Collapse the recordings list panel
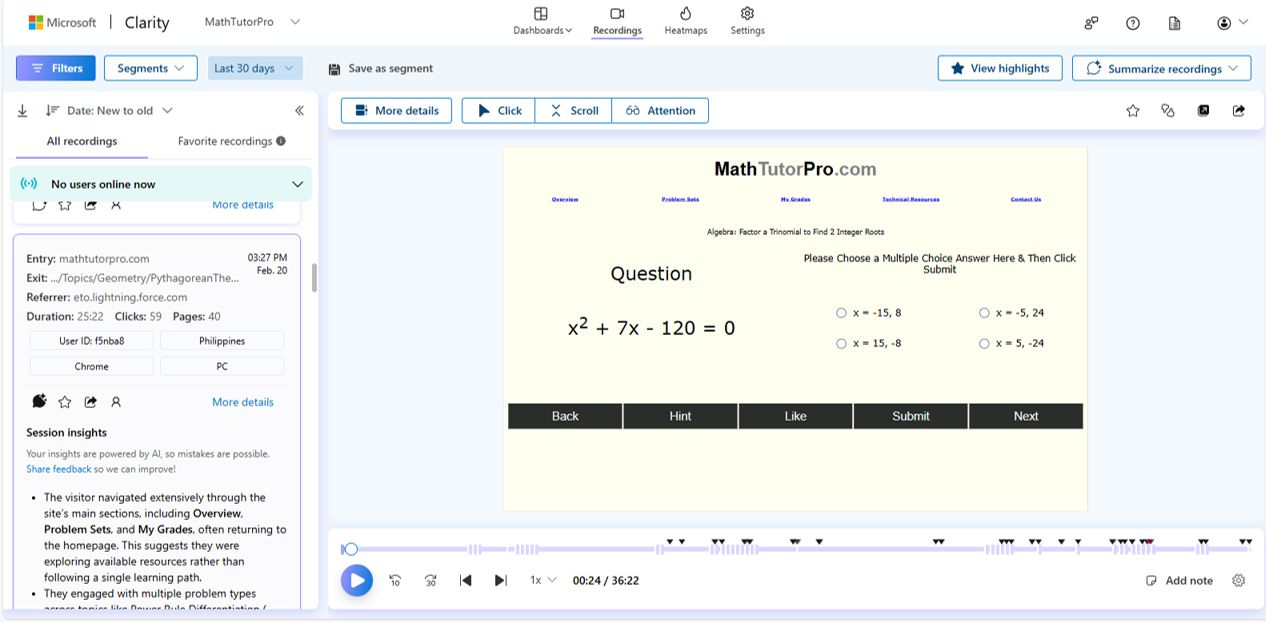This screenshot has height=622, width=1266. (299, 111)
